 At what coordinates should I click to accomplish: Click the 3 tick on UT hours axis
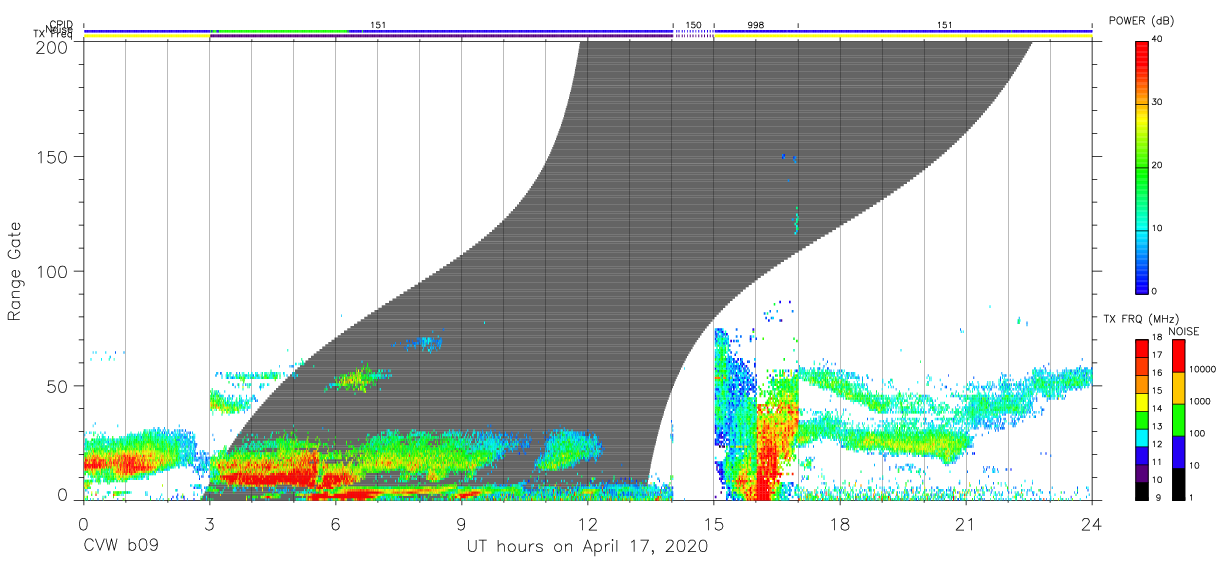point(209,522)
